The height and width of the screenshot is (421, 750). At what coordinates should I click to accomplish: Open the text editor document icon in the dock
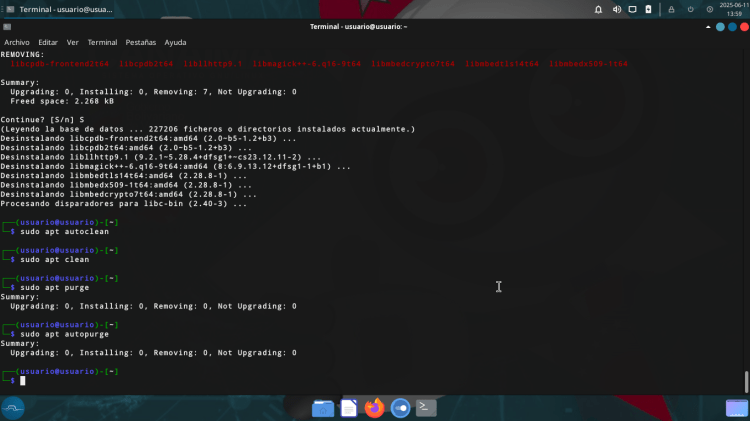pos(349,407)
